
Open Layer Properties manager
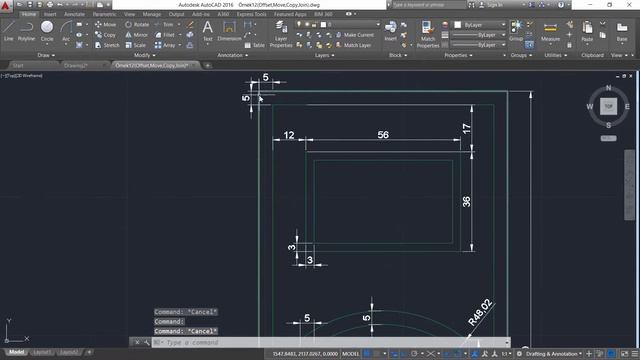click(x=281, y=34)
